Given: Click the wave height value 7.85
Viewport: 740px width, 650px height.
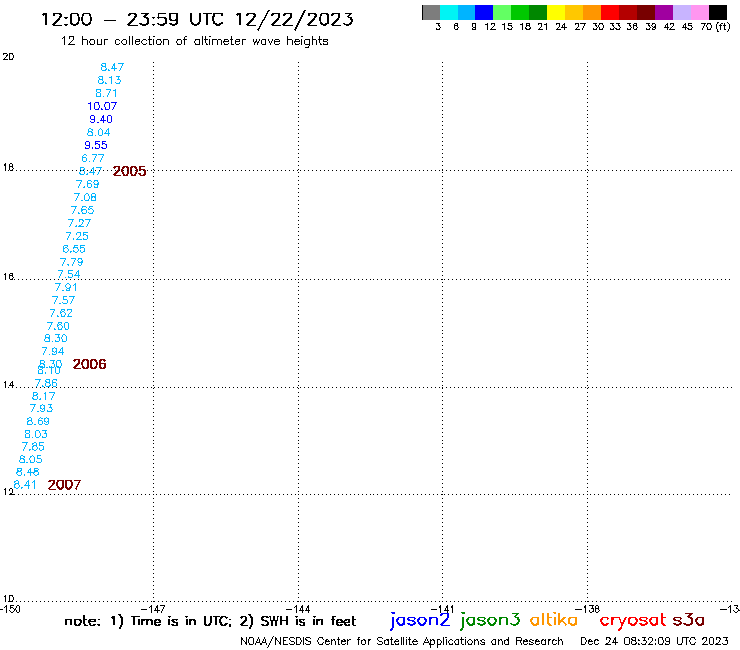Looking at the screenshot, I should (x=33, y=447).
